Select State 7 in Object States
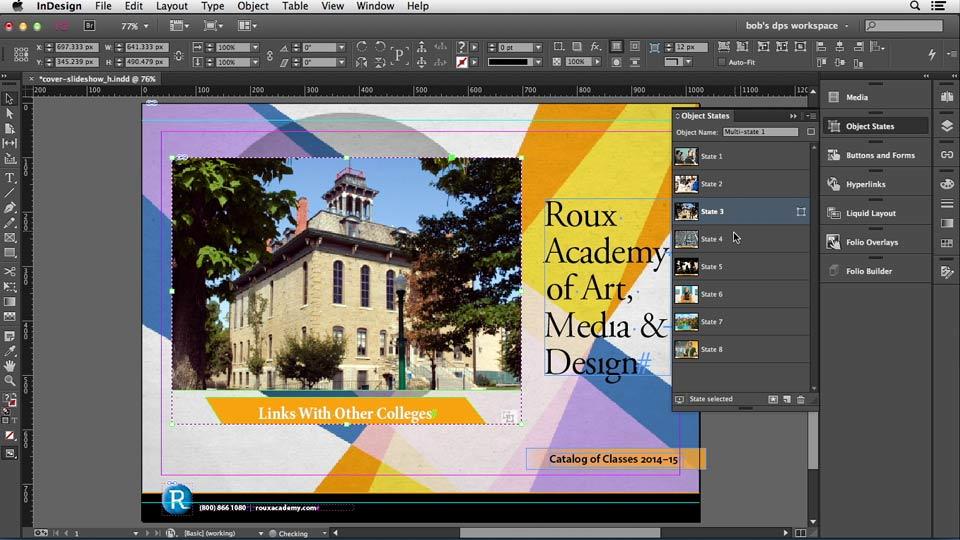Viewport: 960px width, 540px height. pos(741,321)
